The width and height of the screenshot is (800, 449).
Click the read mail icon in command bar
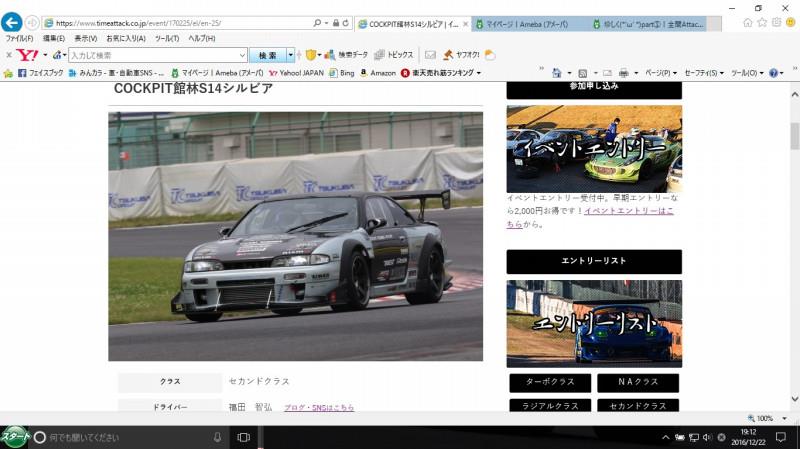pyautogui.click(x=607, y=73)
